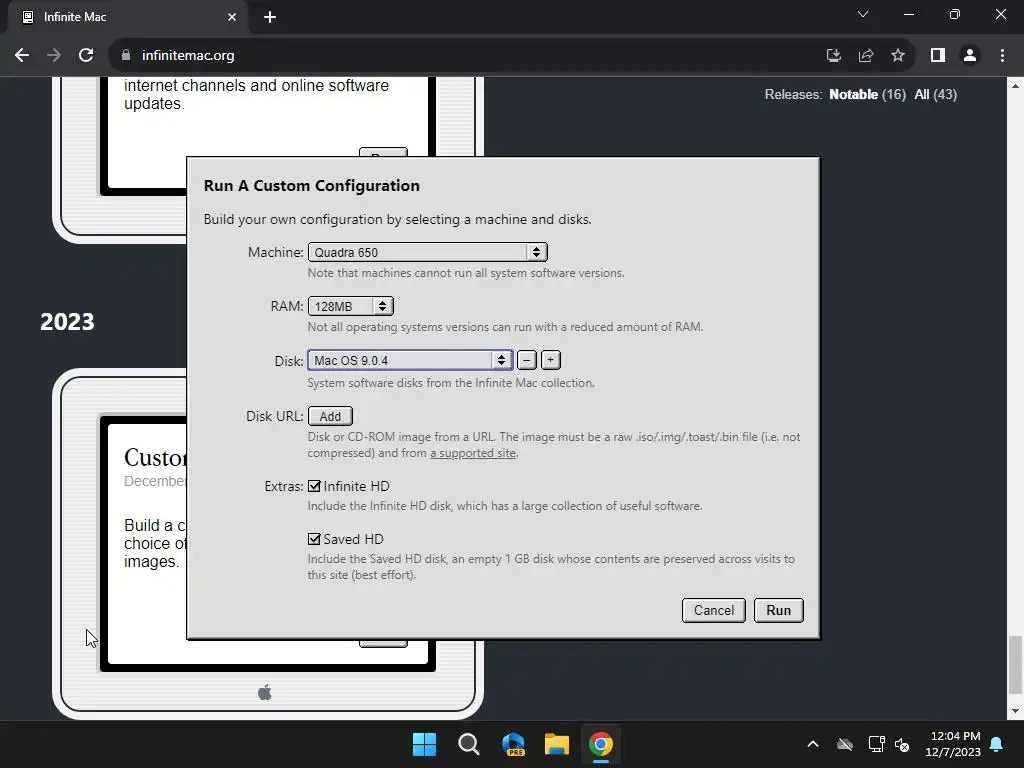Click the page vertical scrollbar thumb

point(1014,665)
